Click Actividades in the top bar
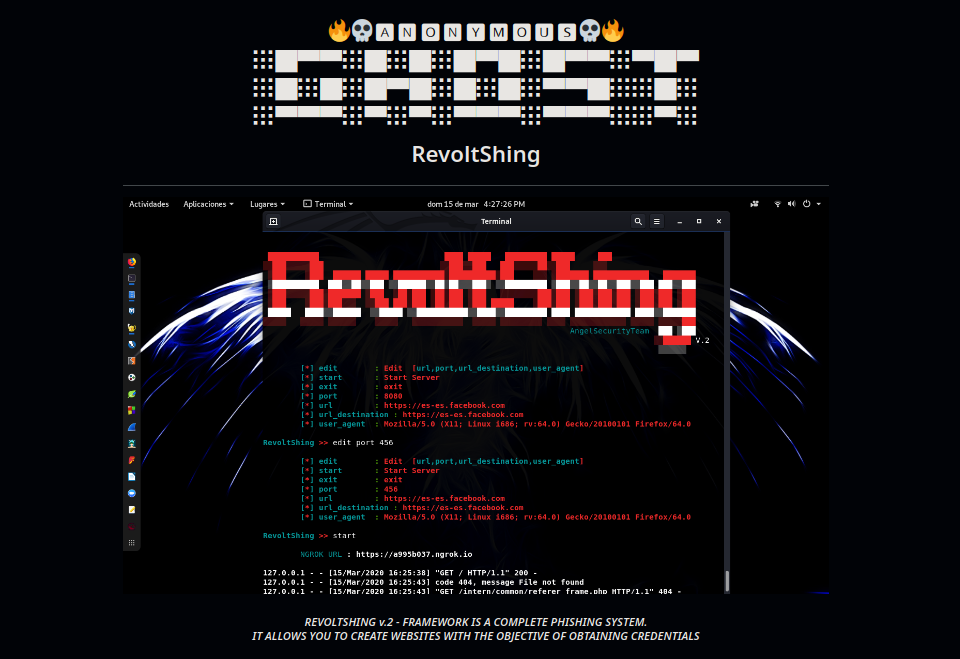This screenshot has width=960, height=659. [148, 203]
